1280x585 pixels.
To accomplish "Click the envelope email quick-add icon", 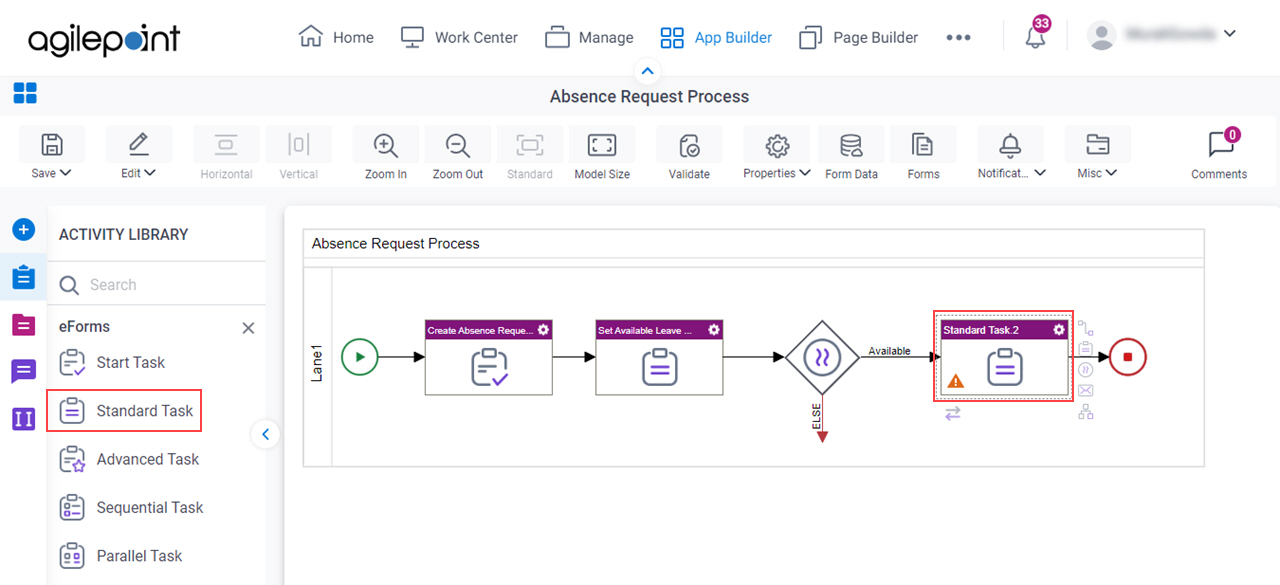I will tap(1085, 390).
